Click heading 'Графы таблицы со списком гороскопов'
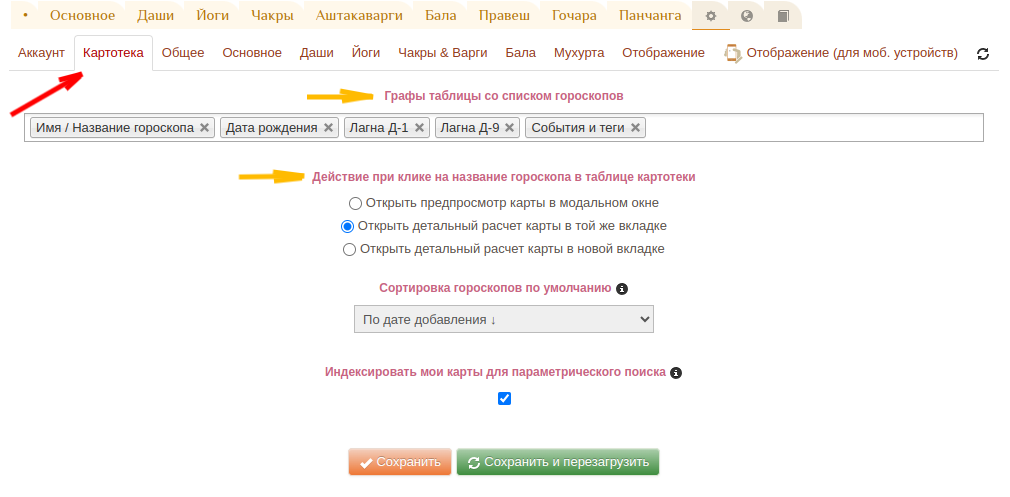 click(504, 96)
